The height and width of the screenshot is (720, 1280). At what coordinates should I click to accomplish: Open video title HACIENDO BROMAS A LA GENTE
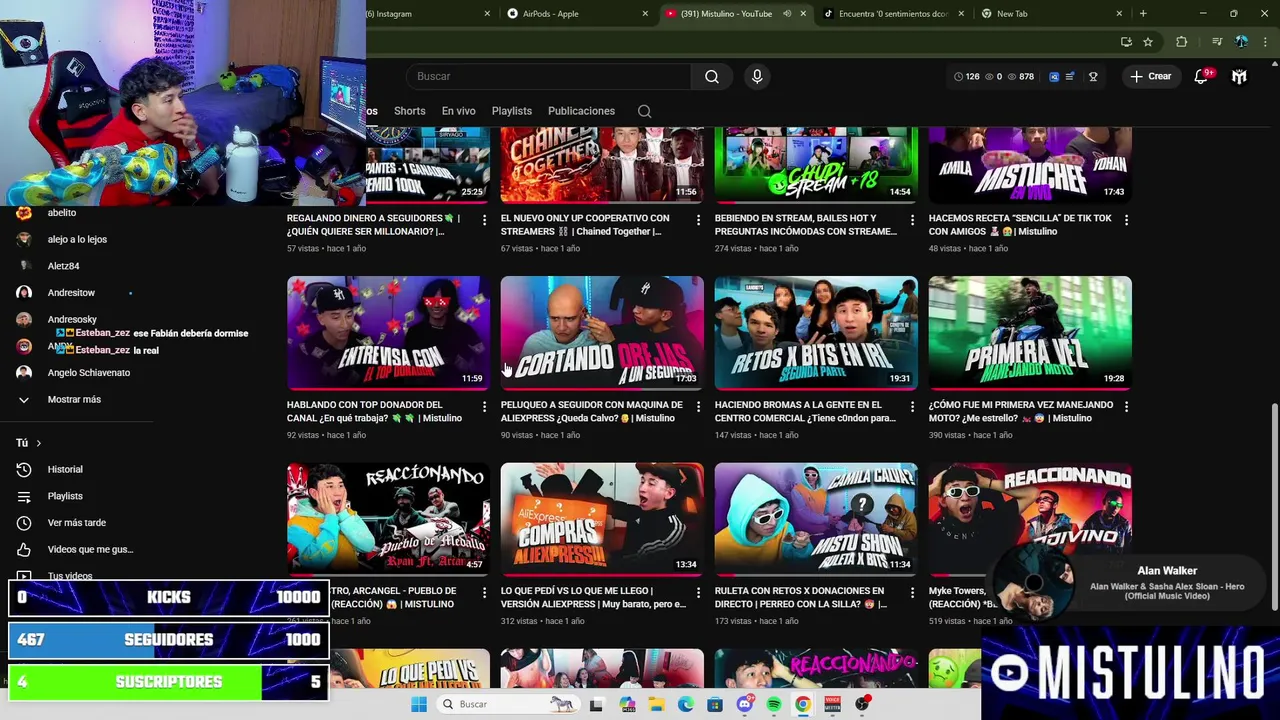coord(805,412)
